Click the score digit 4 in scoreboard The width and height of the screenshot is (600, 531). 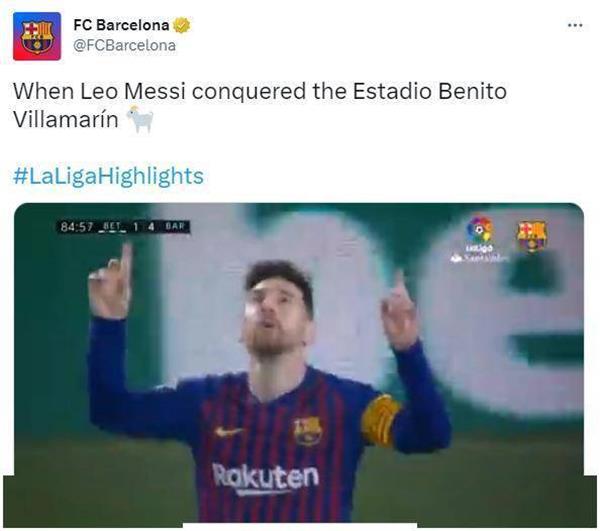151,227
